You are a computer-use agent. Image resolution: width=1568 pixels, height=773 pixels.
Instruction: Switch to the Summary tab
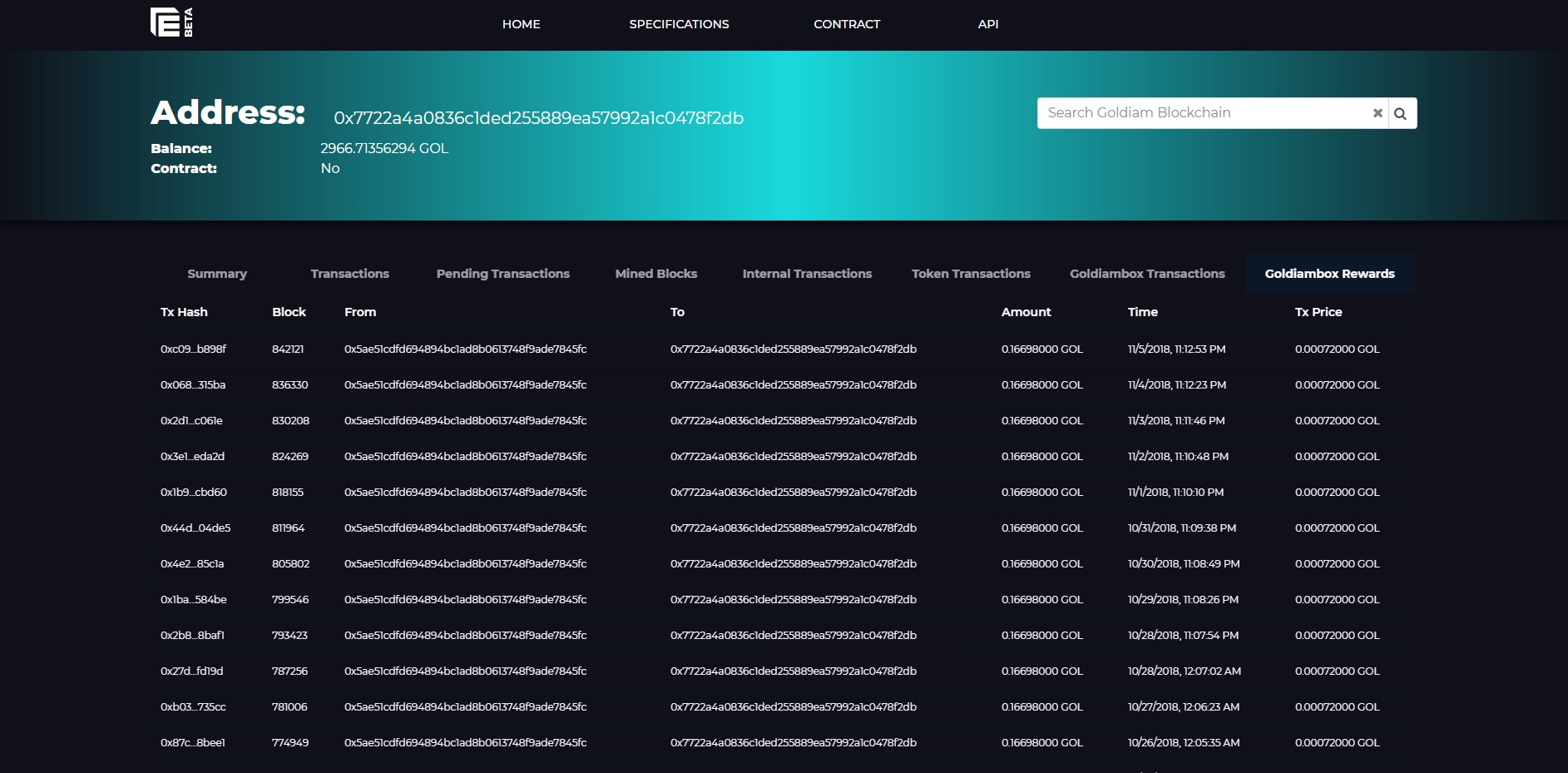pos(217,274)
